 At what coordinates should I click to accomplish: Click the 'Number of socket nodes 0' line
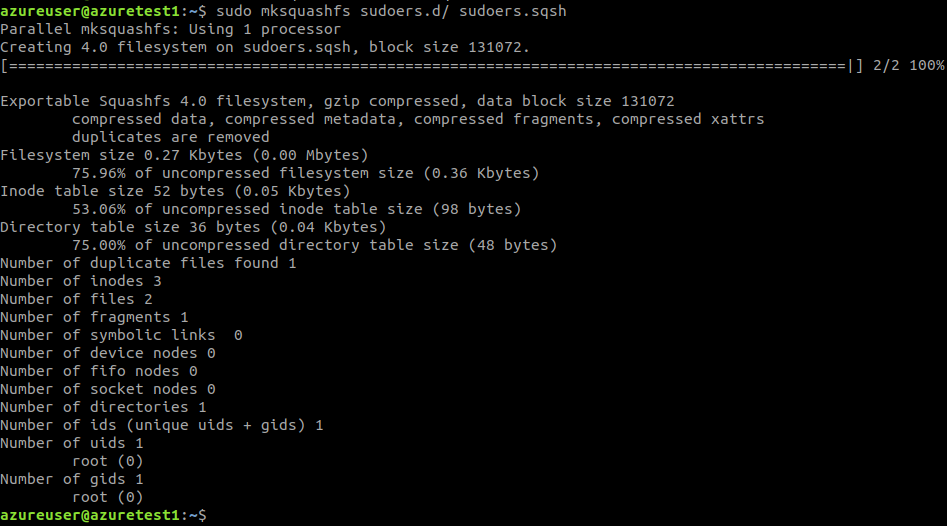point(108,389)
